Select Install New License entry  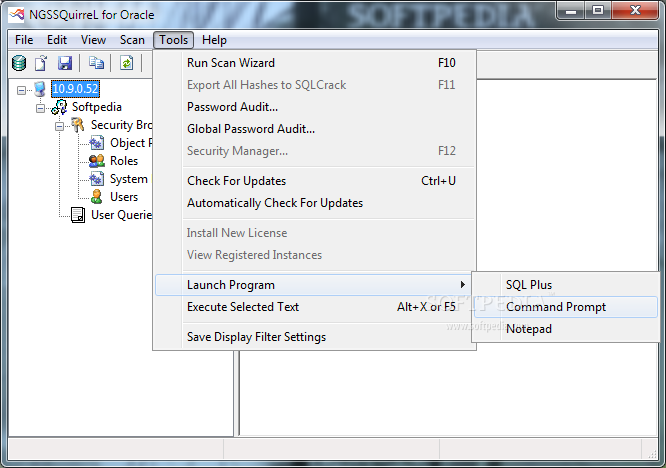[315, 233]
